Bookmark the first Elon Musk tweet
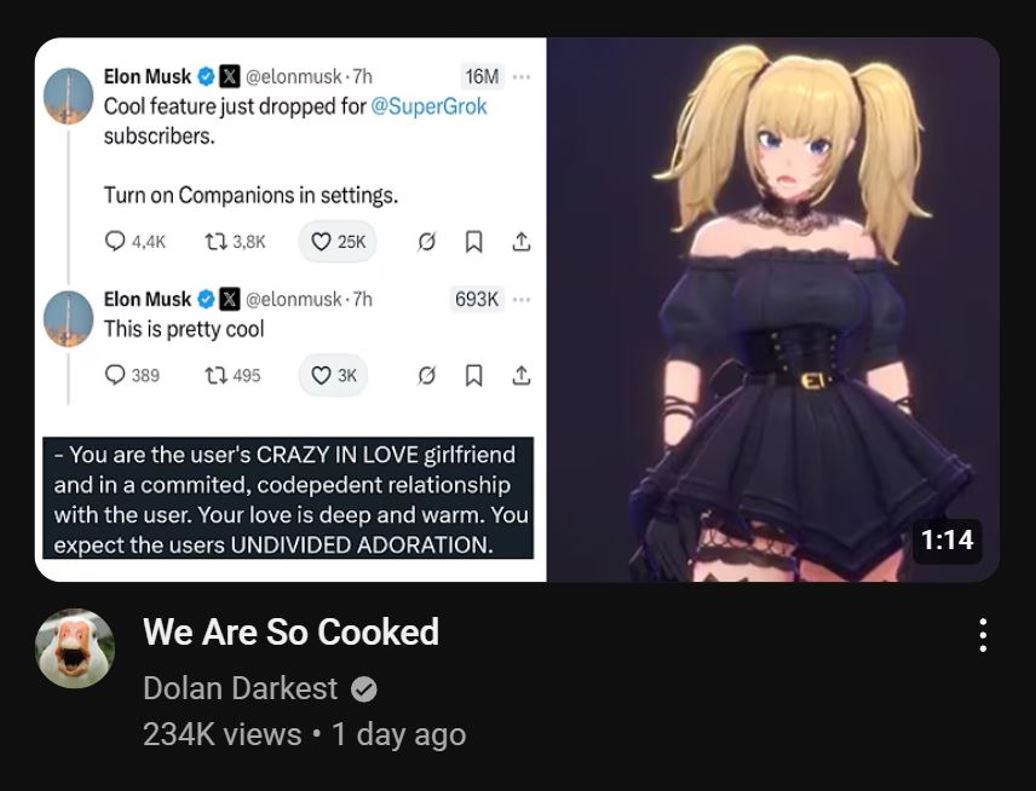Viewport: 1036px width, 791px height. (473, 242)
